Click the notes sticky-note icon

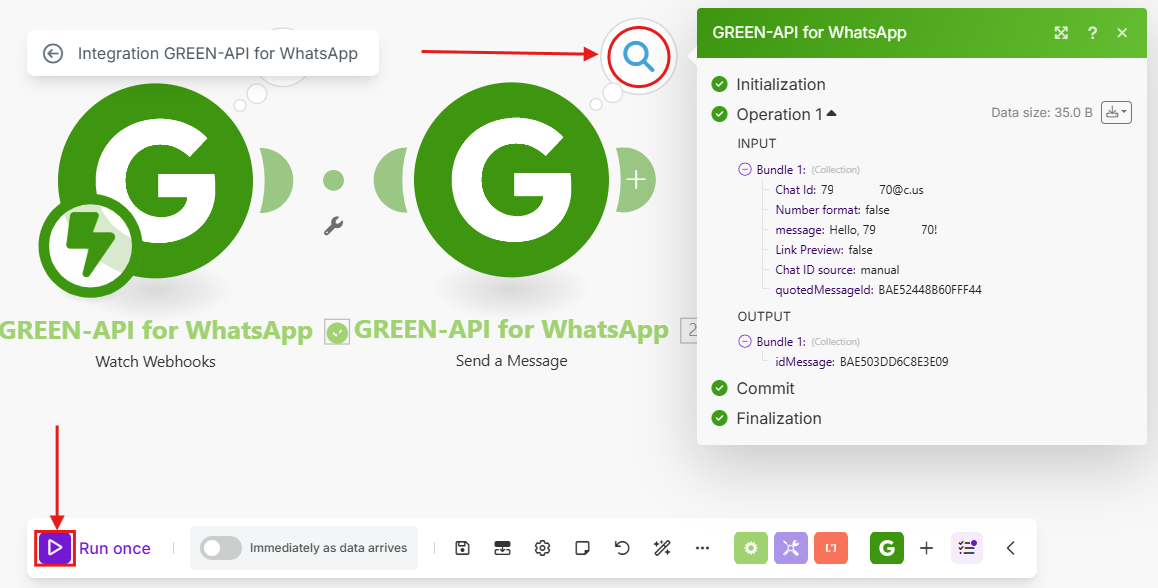coord(582,548)
